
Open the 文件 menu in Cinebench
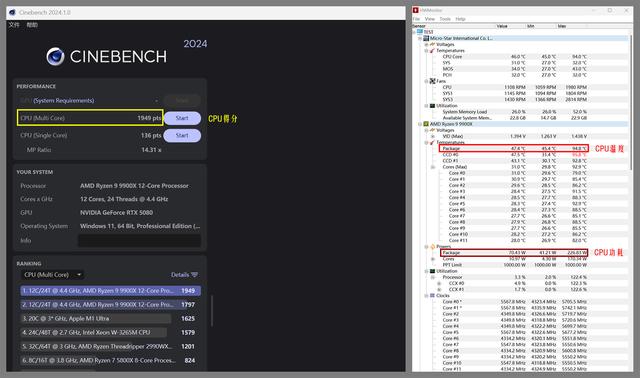click(14, 25)
